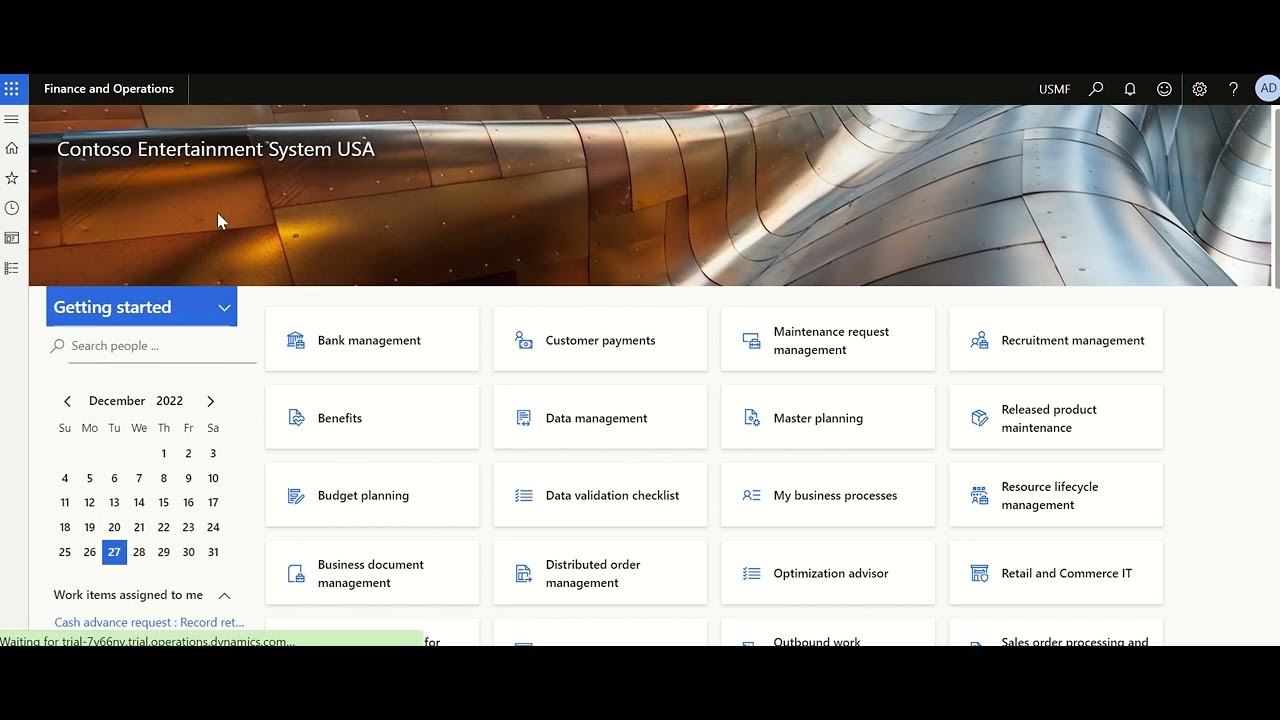The height and width of the screenshot is (720, 1280).
Task: Expand the Getting started dropdown
Action: tap(142, 307)
